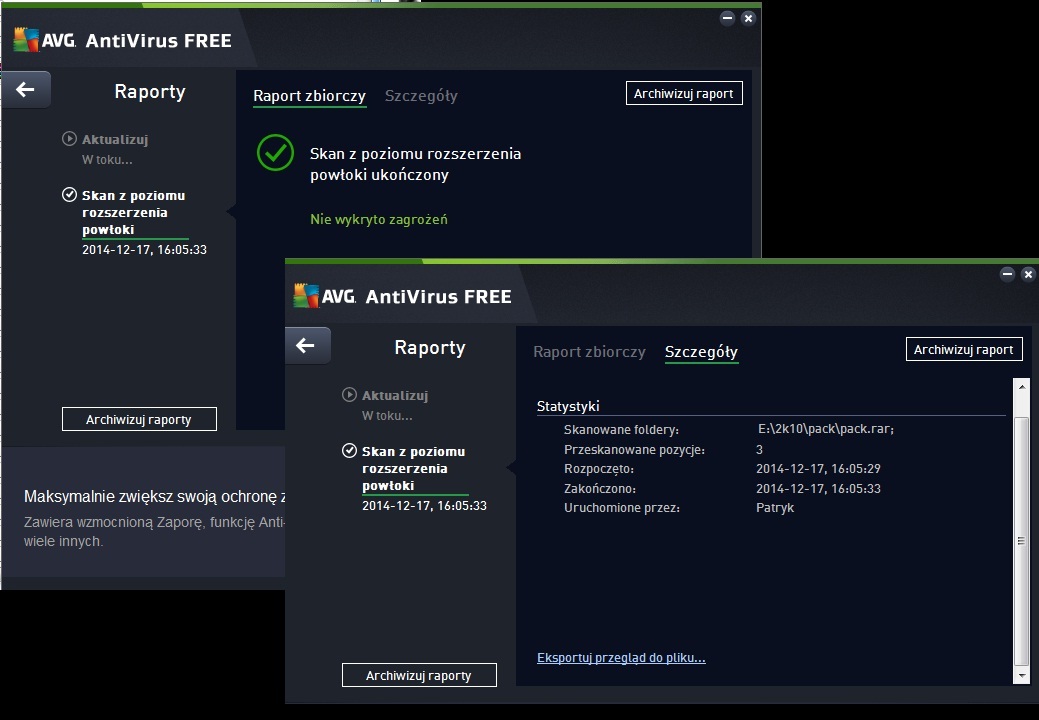Click Przeskanowane pozycje value 3
The height and width of the screenshot is (720, 1039).
point(759,449)
